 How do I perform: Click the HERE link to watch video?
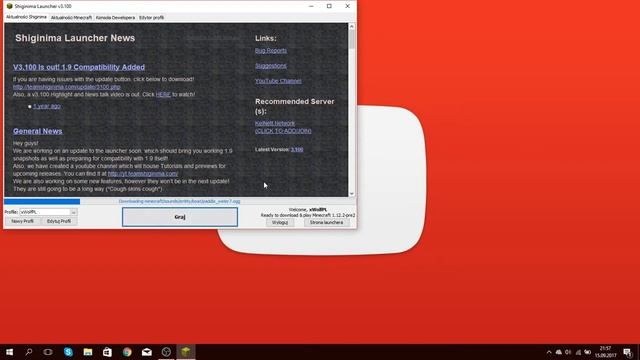[163, 94]
